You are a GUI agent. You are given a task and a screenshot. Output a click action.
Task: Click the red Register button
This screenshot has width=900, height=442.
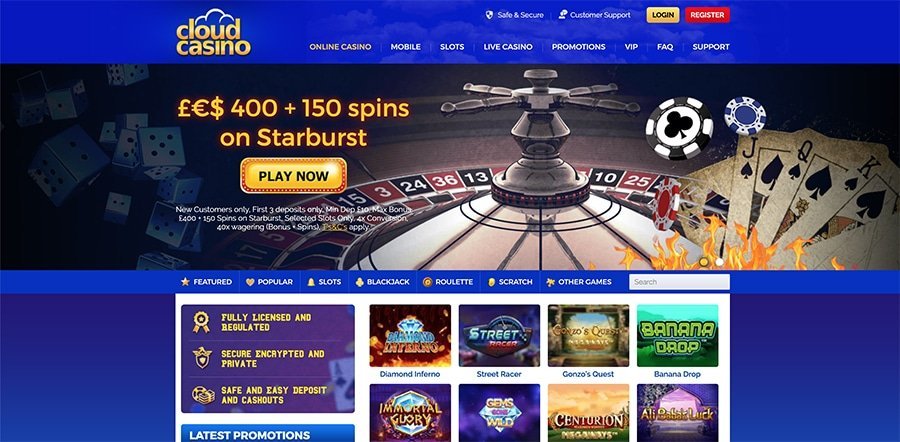[707, 15]
